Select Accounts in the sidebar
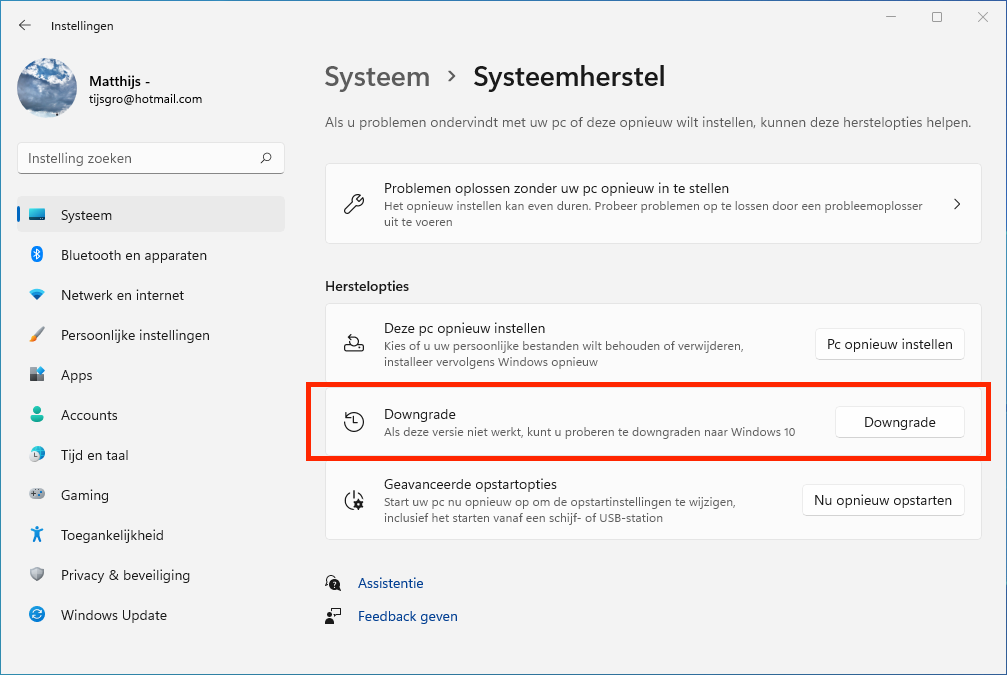 89,415
